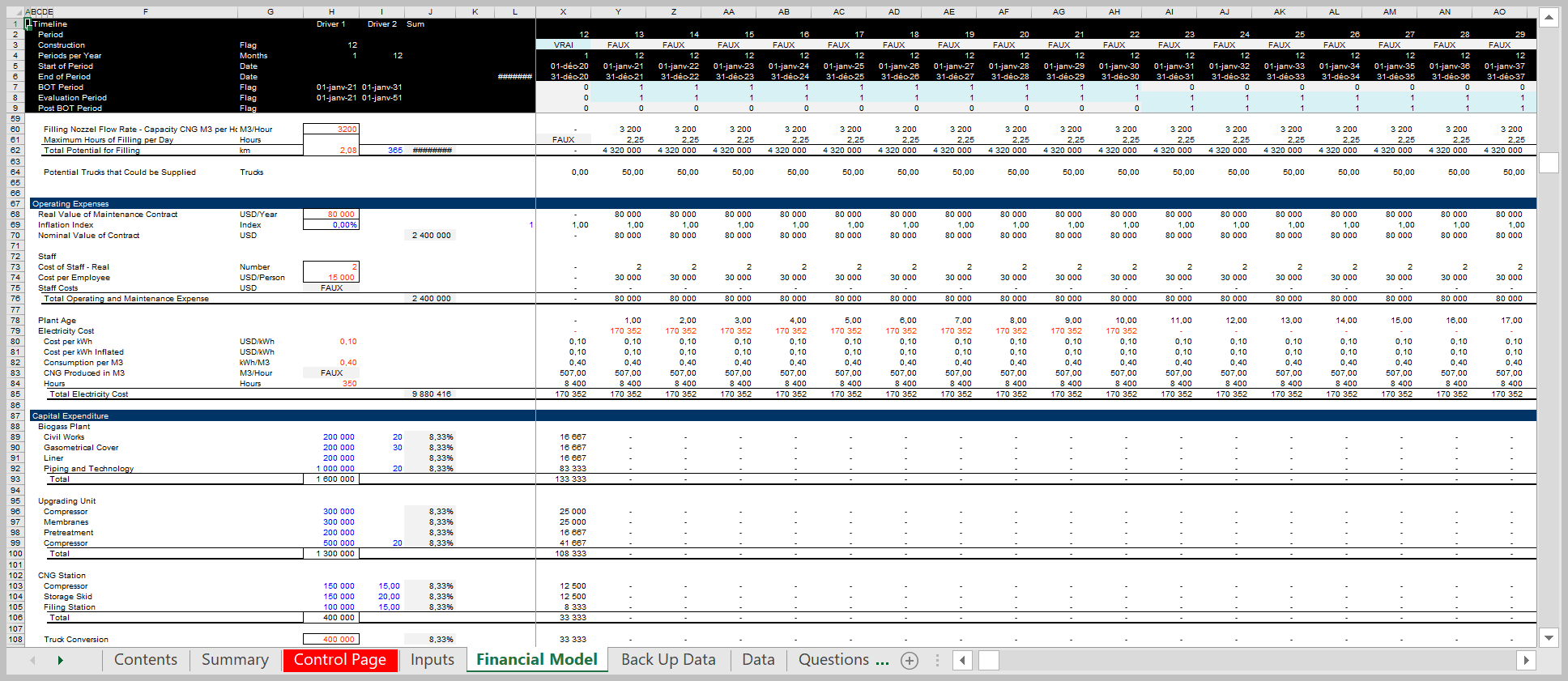Click 'Total Potential for Filling' label

pyautogui.click(x=92, y=151)
